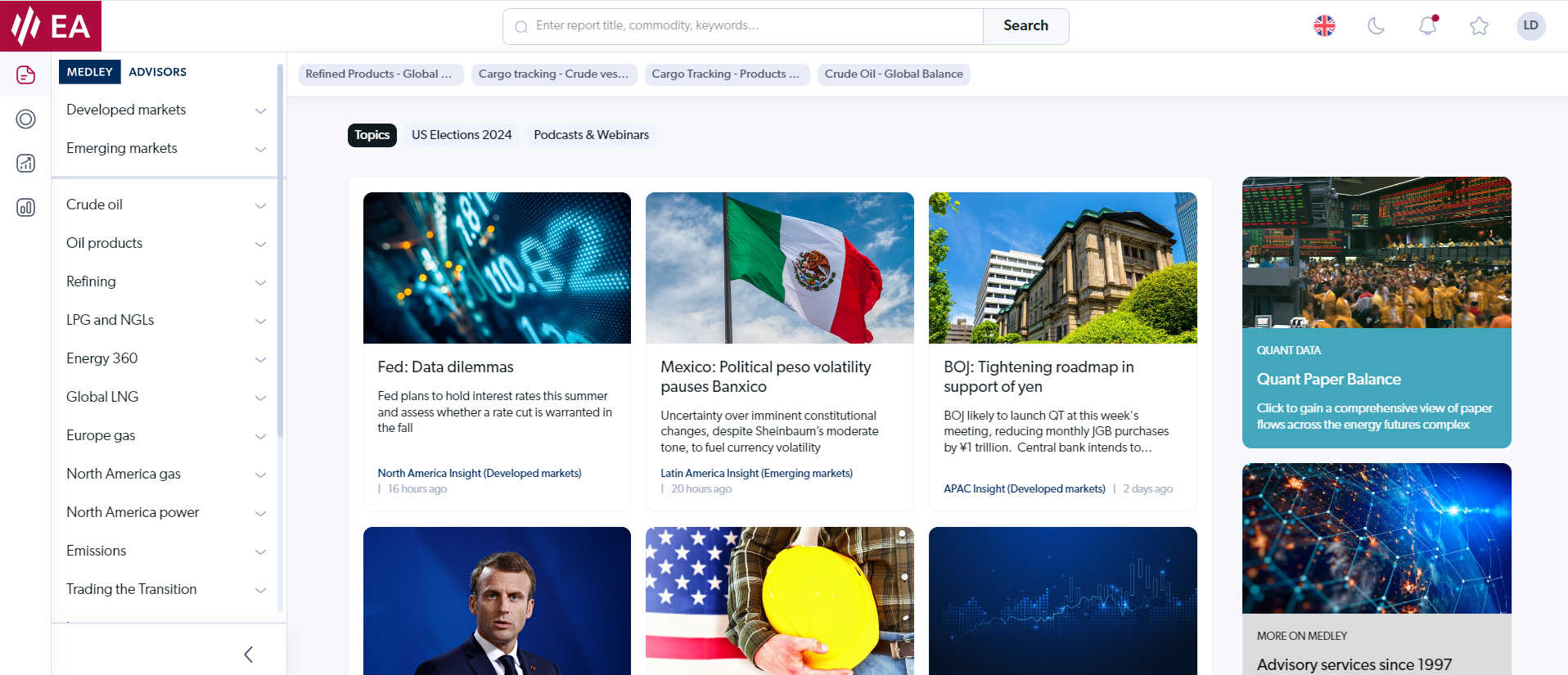Open Refined Products - Global chip
Viewport: 1568px width, 675px height.
click(x=381, y=74)
